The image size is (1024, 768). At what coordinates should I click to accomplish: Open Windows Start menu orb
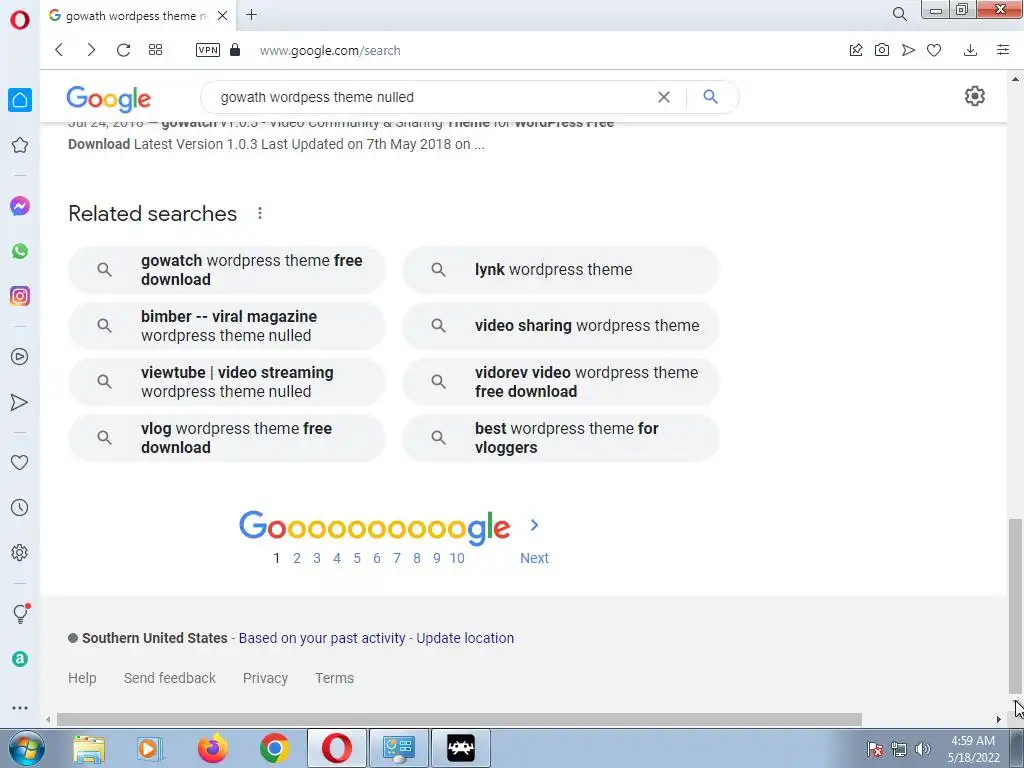click(x=26, y=748)
